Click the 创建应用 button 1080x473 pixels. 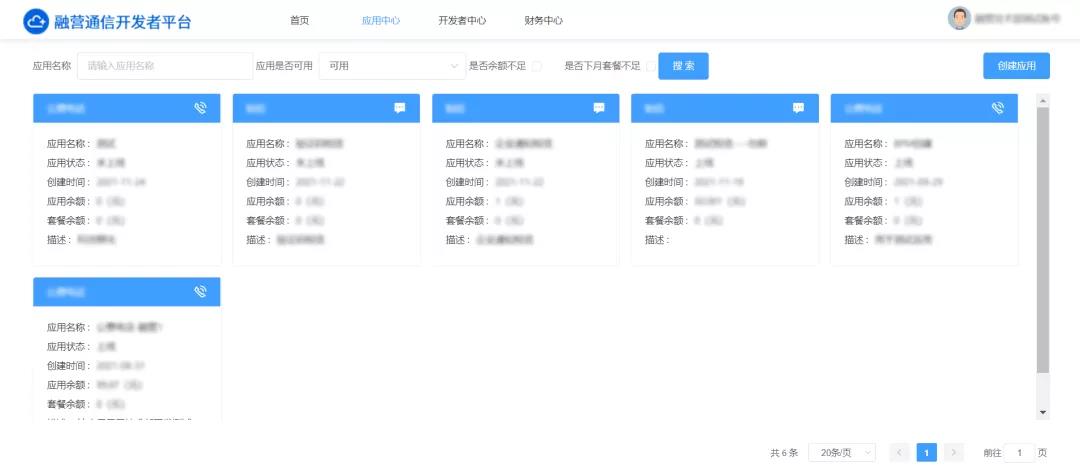tap(1016, 66)
